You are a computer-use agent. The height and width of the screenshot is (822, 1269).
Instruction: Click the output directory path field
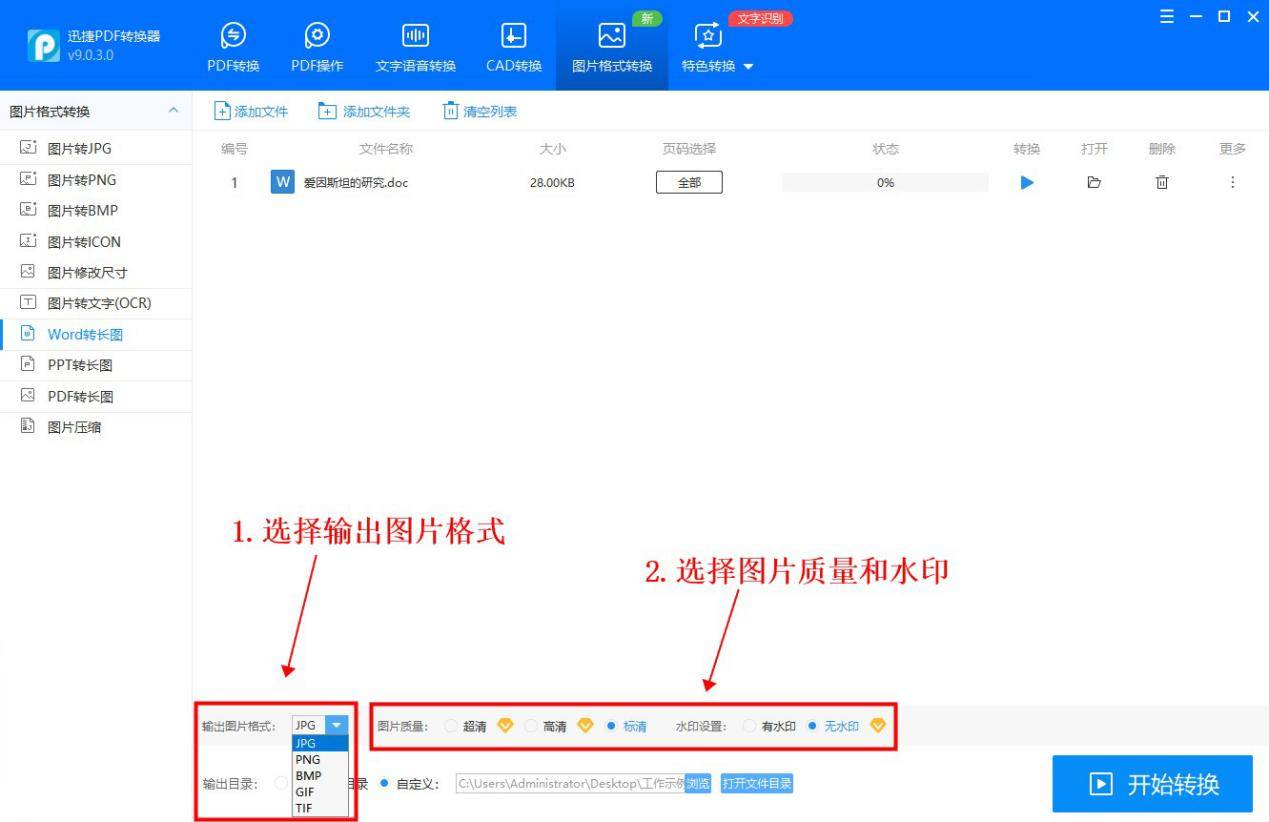tap(570, 784)
